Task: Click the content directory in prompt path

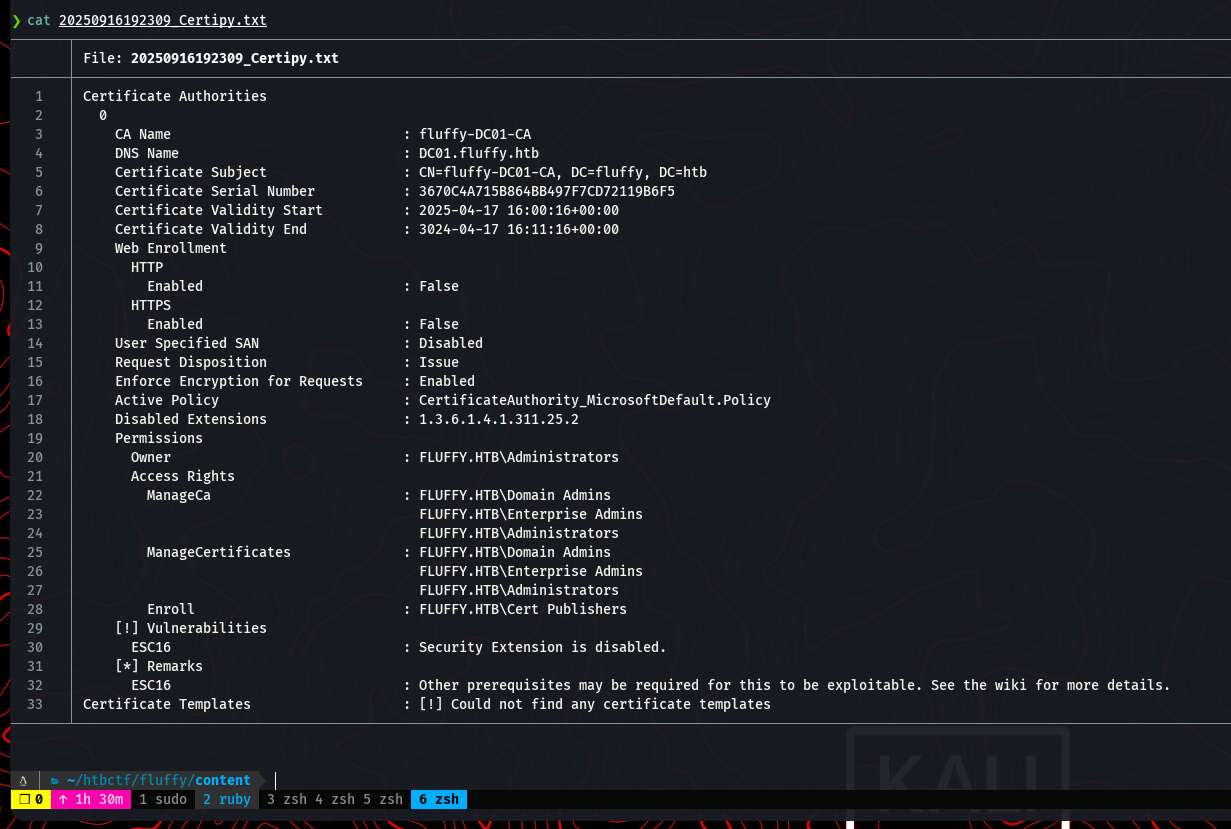Action: (x=223, y=780)
